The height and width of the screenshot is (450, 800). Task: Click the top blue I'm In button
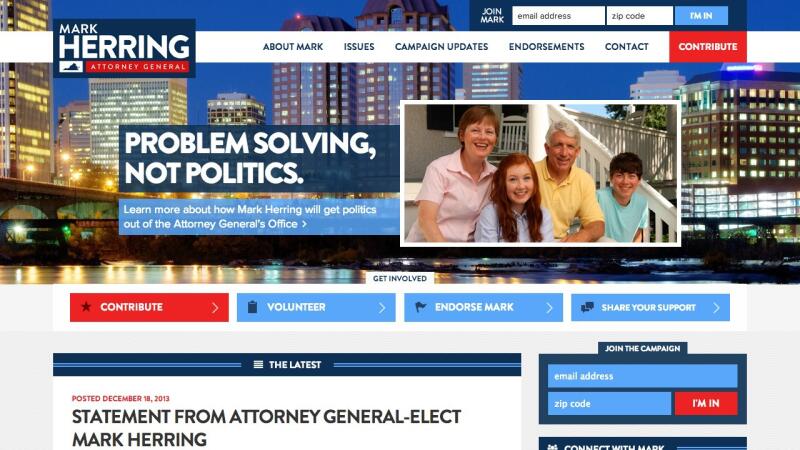(701, 16)
